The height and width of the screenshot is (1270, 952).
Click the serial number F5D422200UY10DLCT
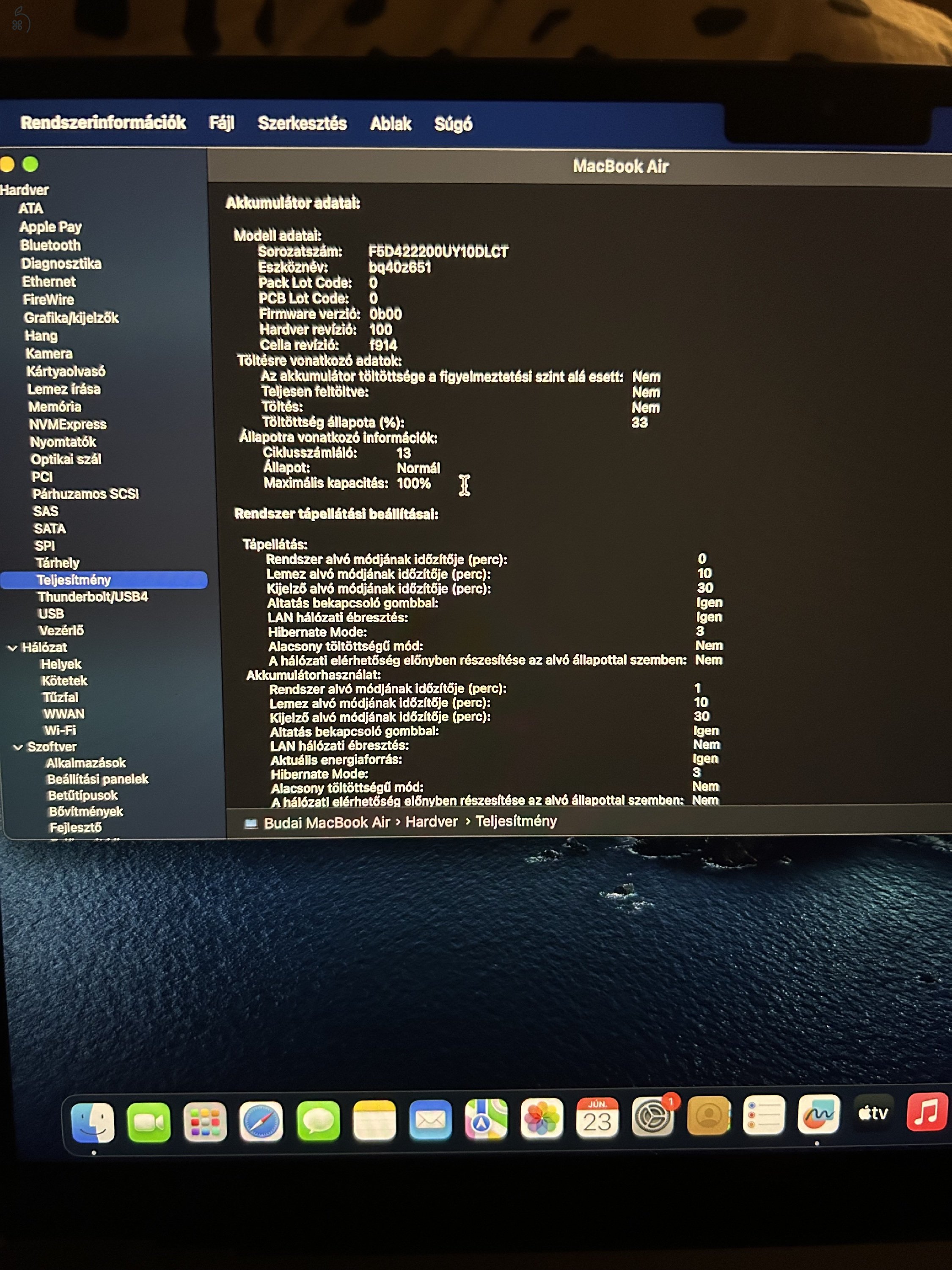tap(438, 252)
